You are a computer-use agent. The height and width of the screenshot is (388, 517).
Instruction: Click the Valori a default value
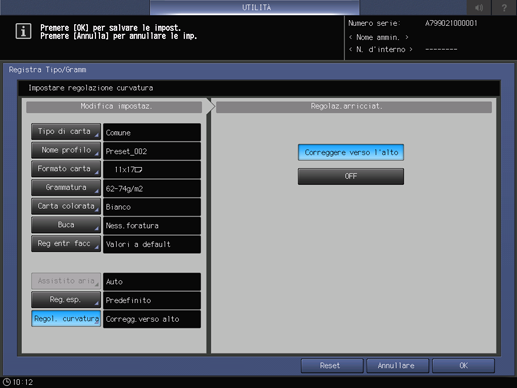(x=152, y=244)
